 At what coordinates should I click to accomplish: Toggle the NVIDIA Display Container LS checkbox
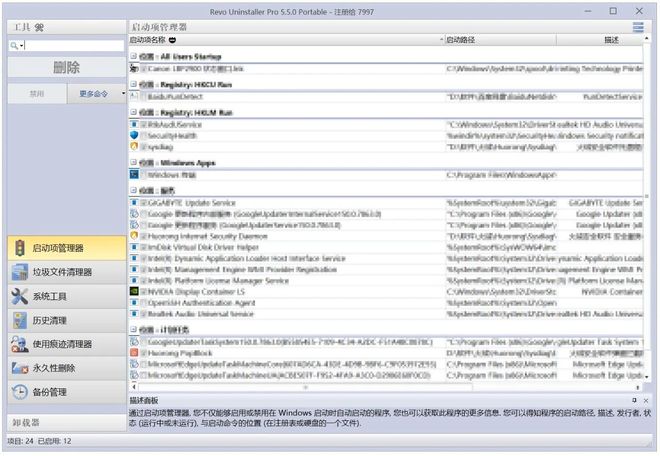tap(144, 291)
